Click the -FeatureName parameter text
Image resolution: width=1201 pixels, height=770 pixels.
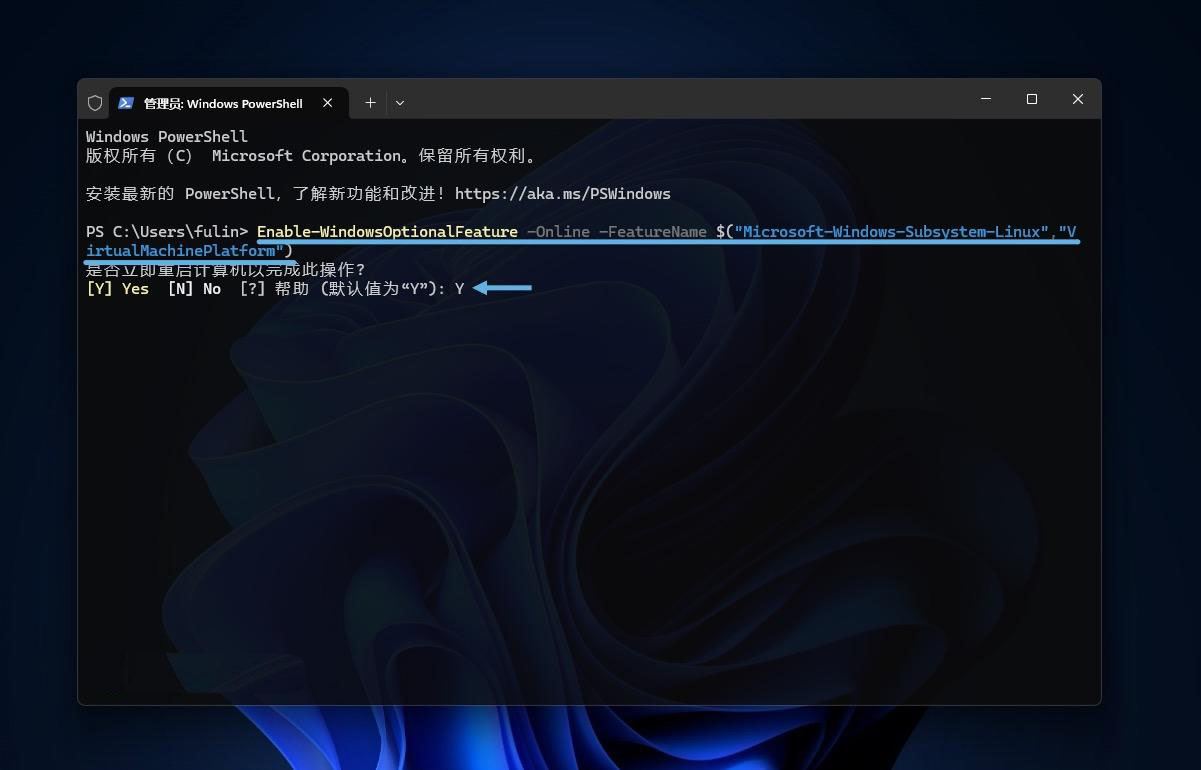click(652, 232)
